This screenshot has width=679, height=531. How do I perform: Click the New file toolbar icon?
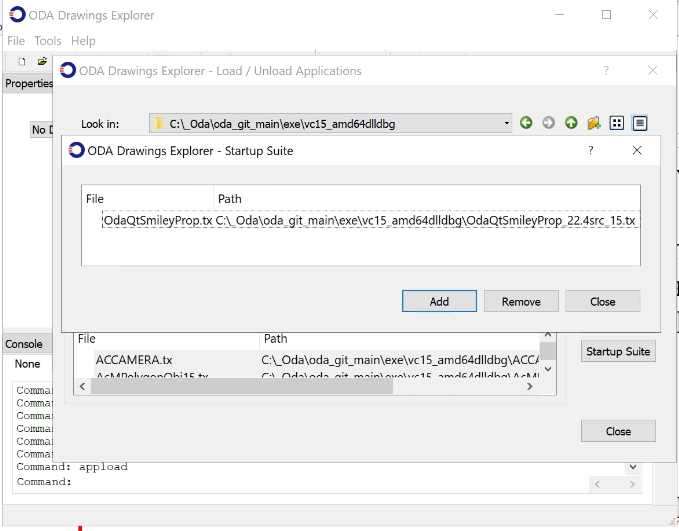pyautogui.click(x=22, y=62)
